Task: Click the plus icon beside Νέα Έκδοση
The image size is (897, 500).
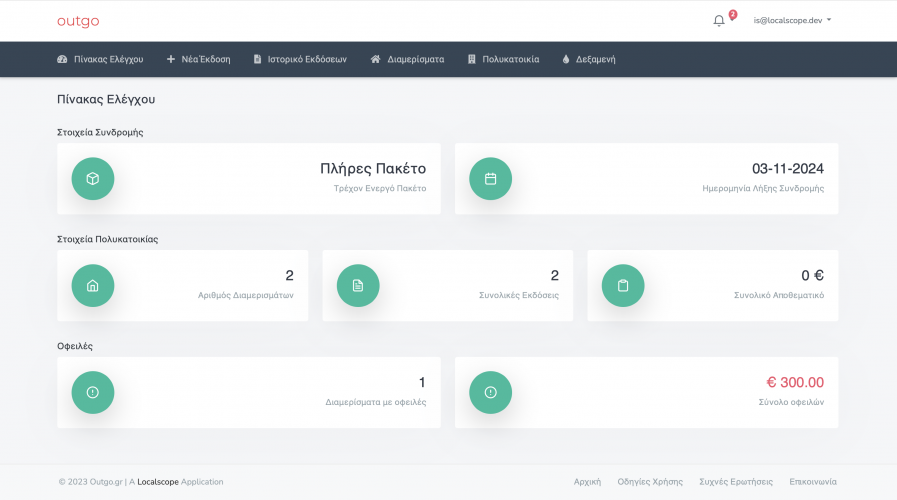Action: coord(170,59)
